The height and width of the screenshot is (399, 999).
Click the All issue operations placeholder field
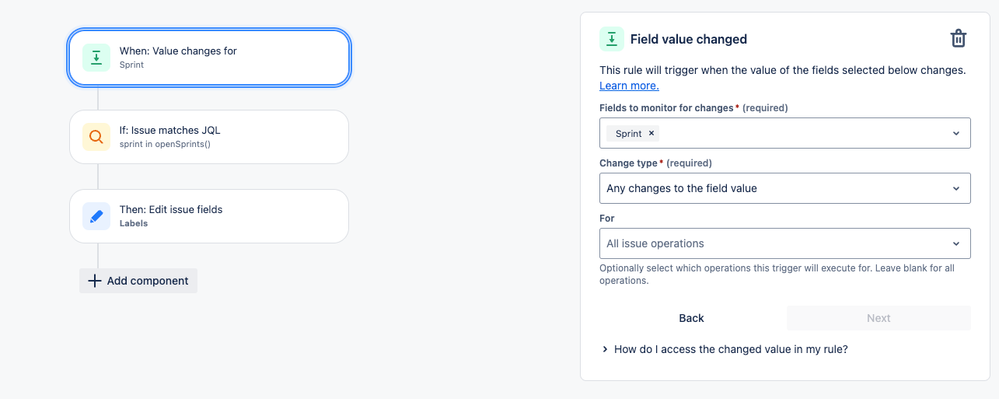pos(655,243)
